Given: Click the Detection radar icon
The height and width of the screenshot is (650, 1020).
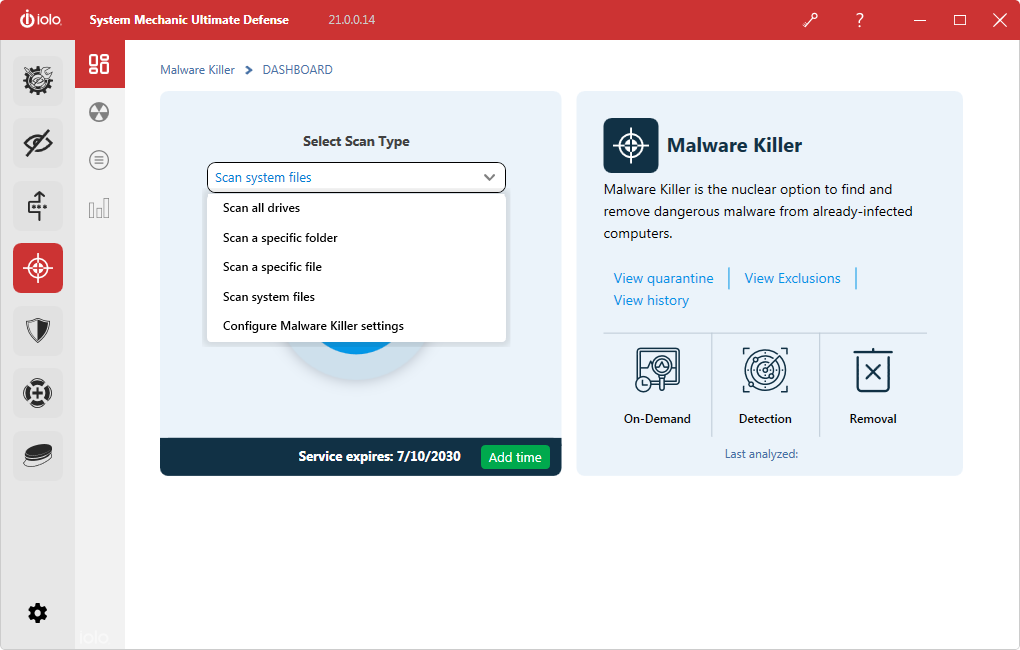Looking at the screenshot, I should point(765,370).
